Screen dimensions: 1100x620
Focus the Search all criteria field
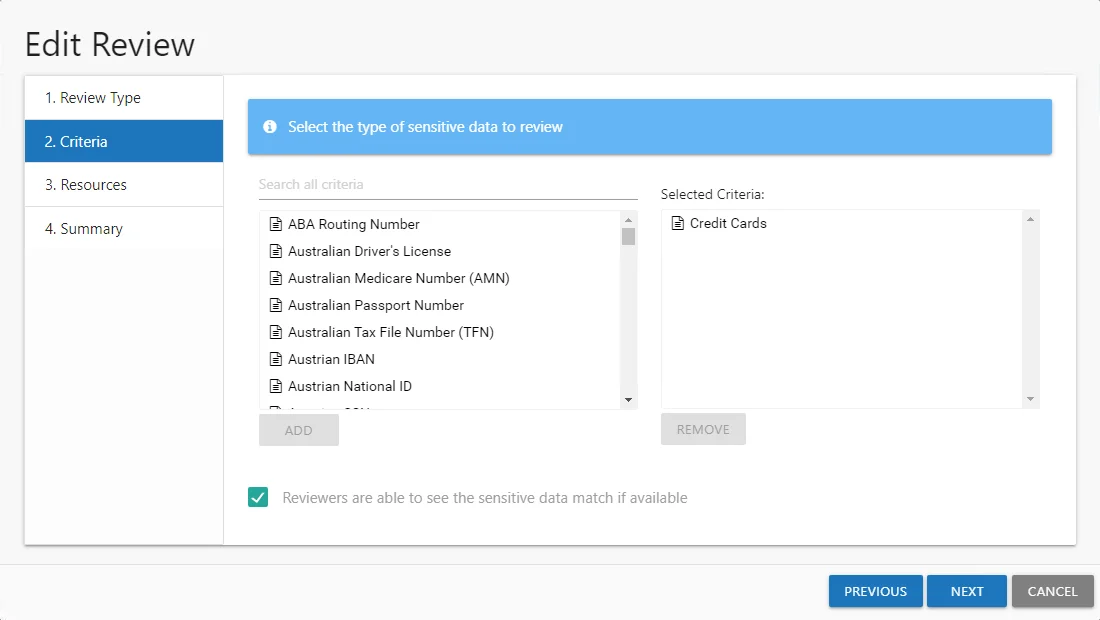448,184
